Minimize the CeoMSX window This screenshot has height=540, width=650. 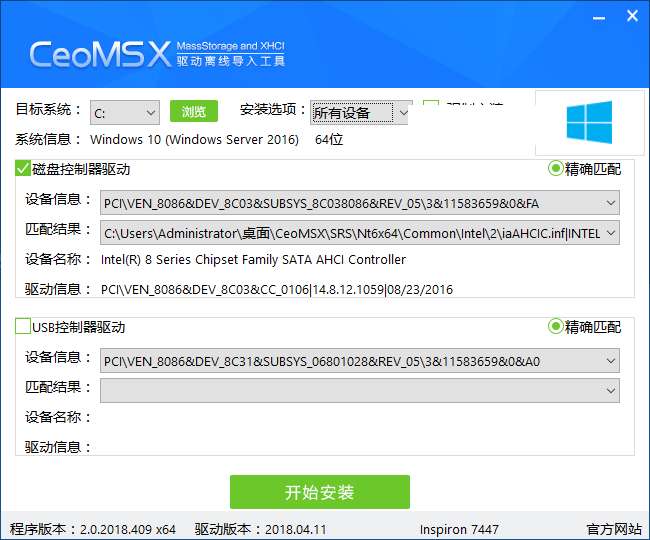pos(599,18)
